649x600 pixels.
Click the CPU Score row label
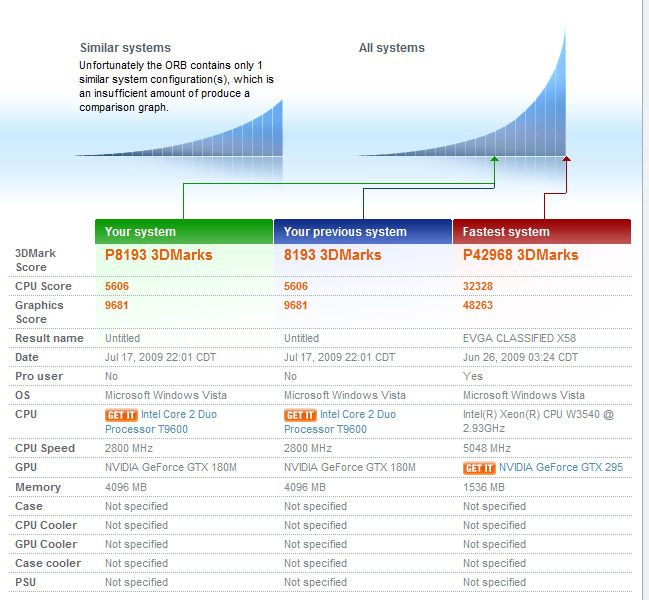tap(43, 286)
